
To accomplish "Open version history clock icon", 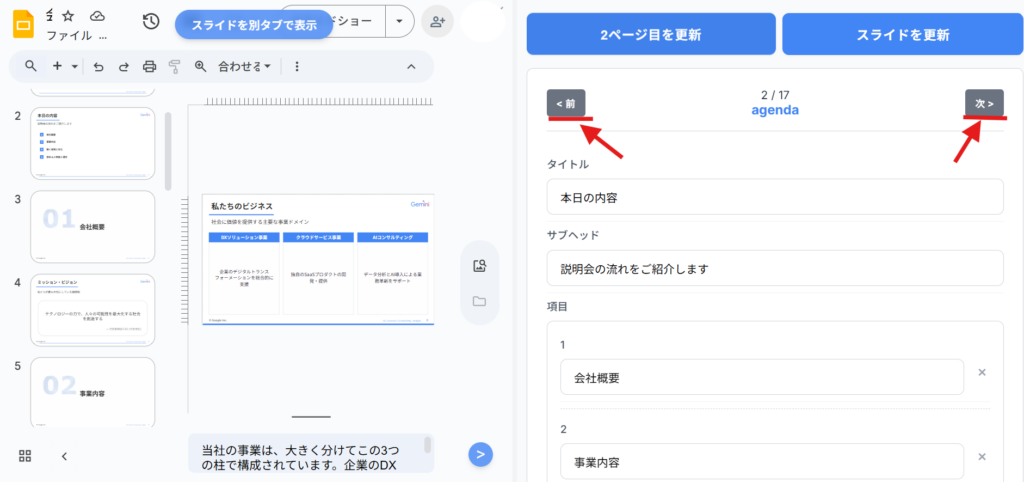I will pos(151,21).
